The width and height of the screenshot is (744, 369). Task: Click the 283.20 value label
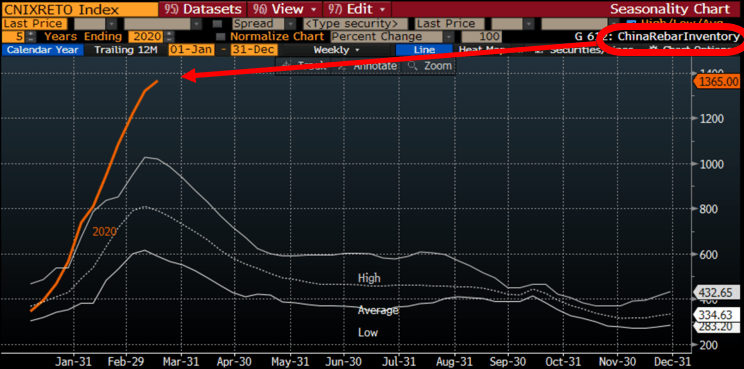[717, 326]
